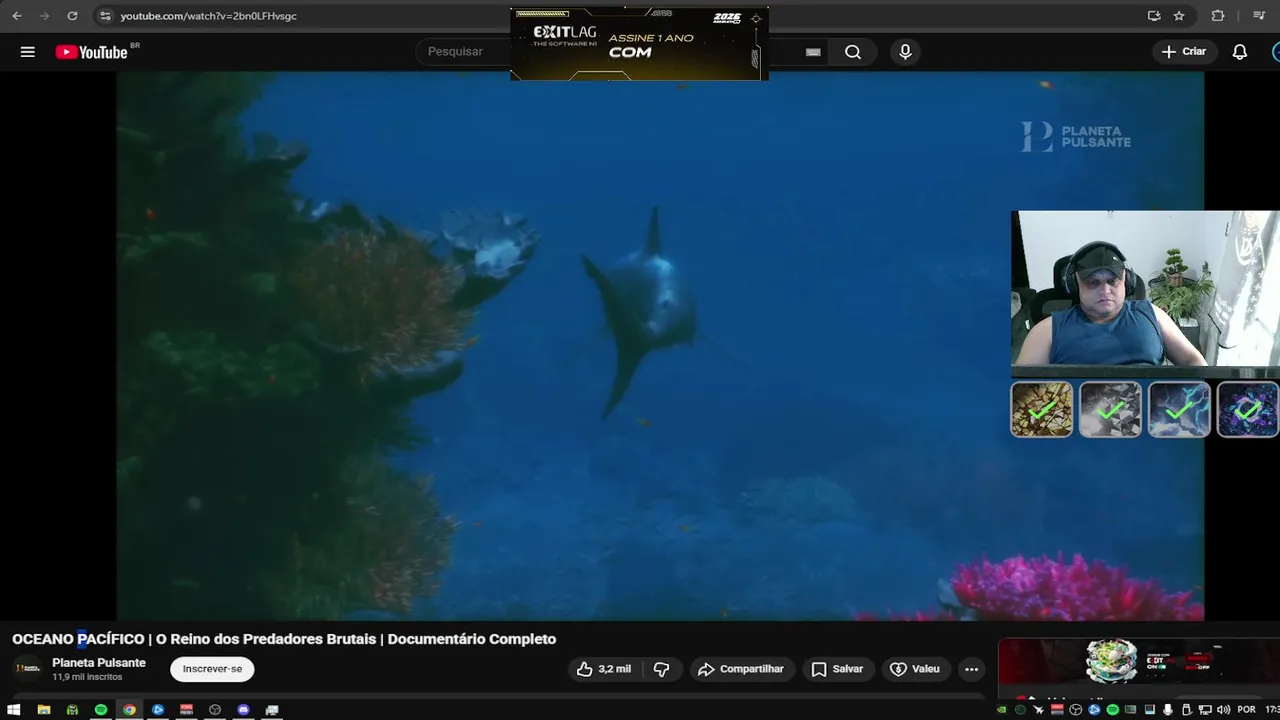The image size is (1280, 720).
Task: Click the ExitLag ad banner at top
Action: pos(639,44)
